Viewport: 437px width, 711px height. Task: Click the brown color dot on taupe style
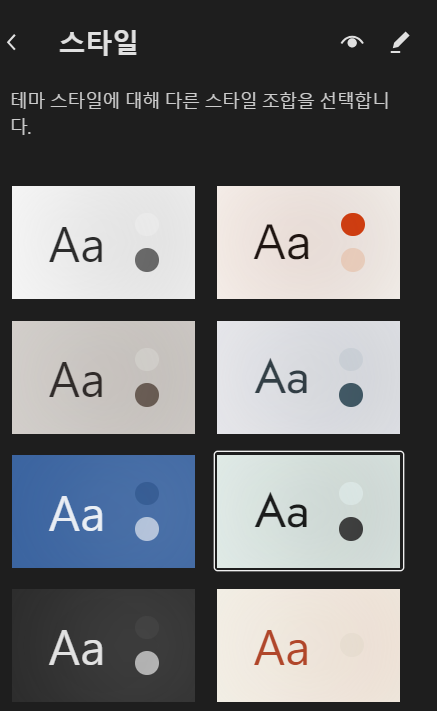pos(147,395)
